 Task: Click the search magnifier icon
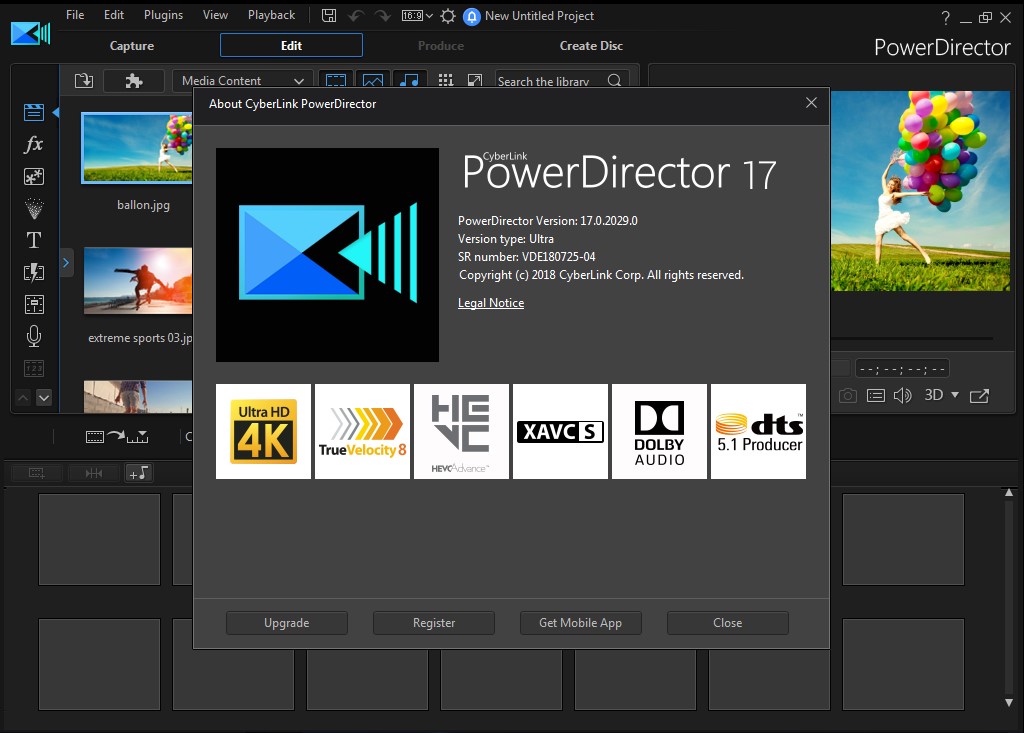click(x=614, y=80)
